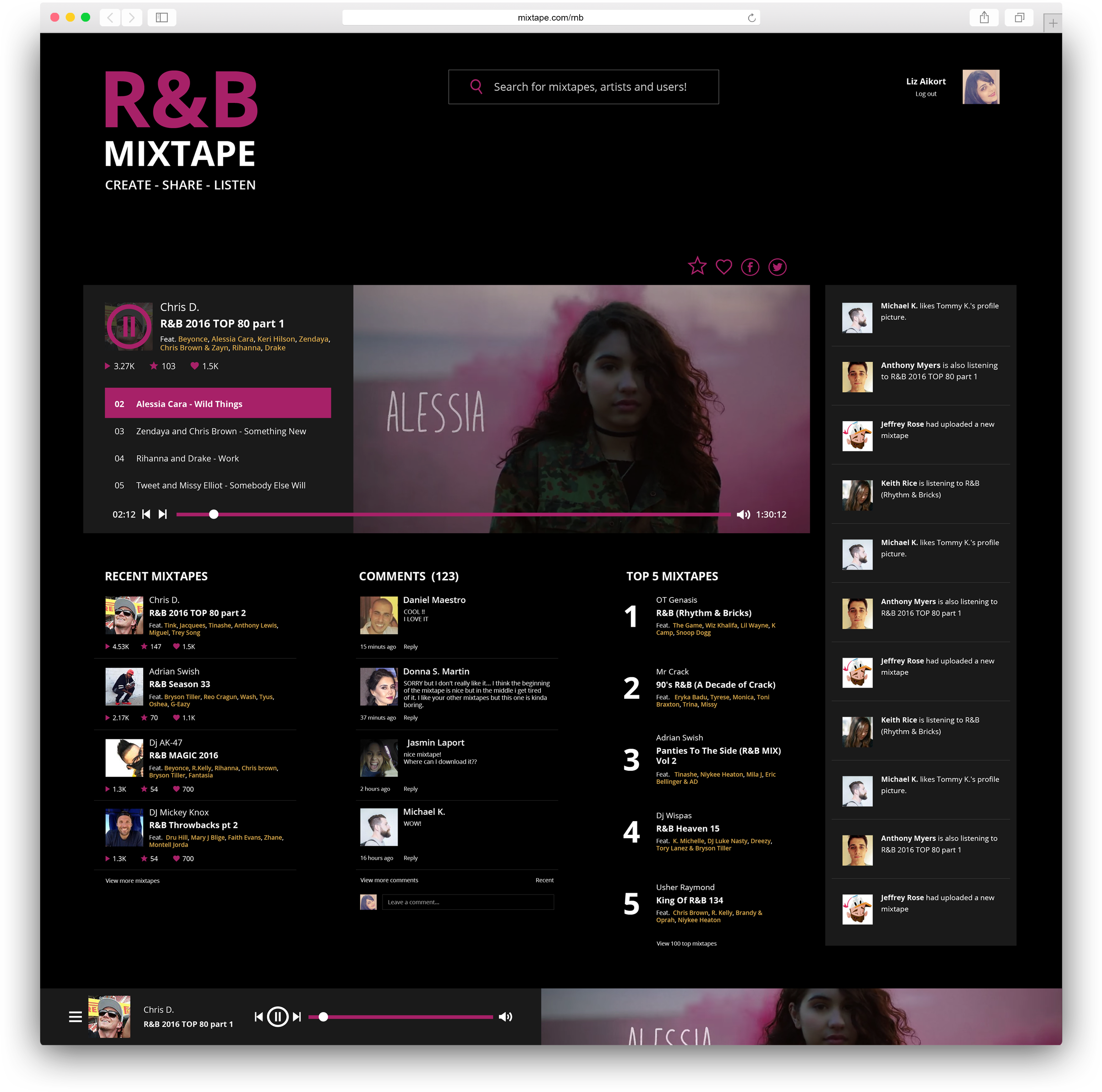Click the bottom bar seek slider handle
This screenshot has height=1092, width=1102.
pos(323,1017)
